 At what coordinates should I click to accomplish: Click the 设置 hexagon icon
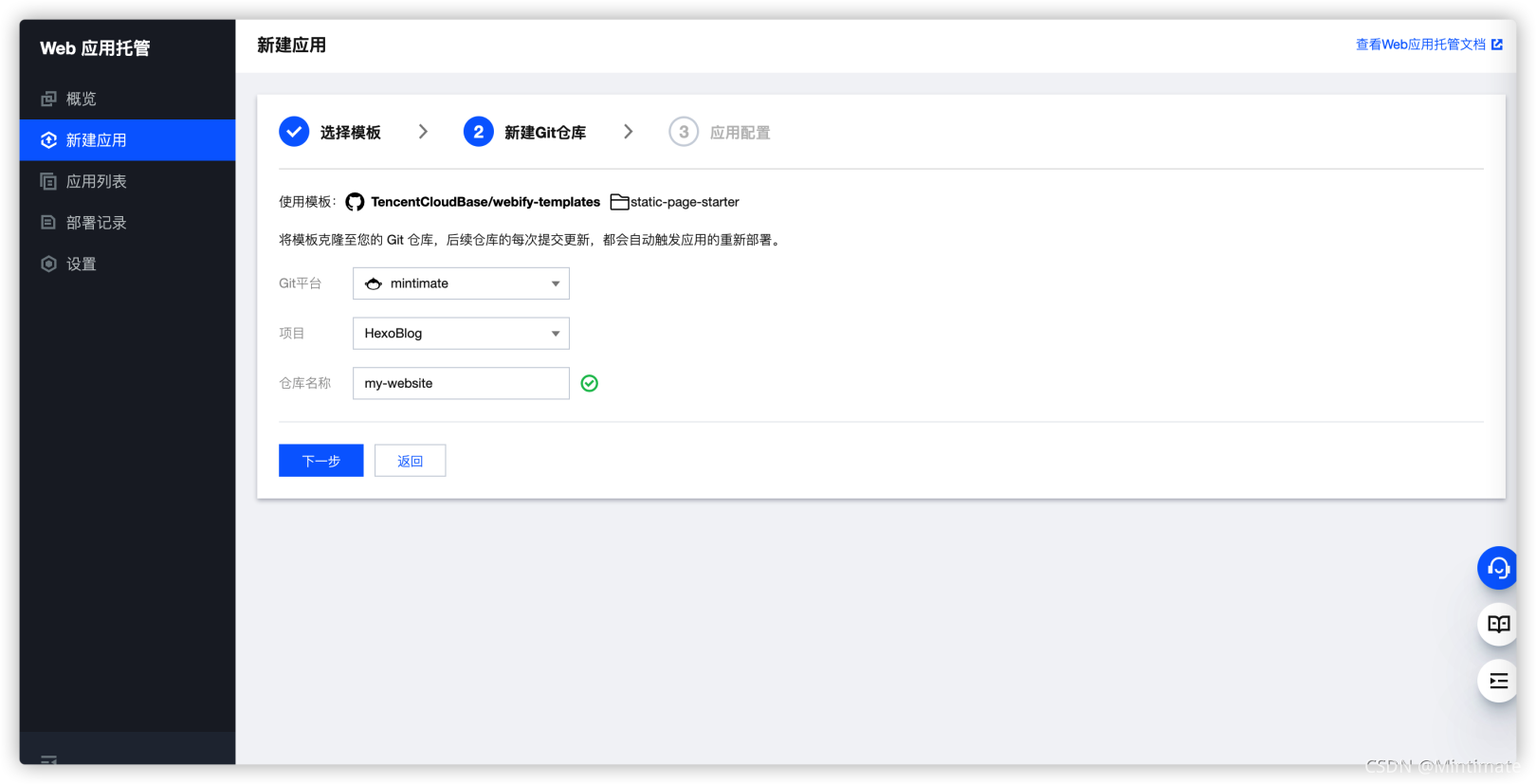[48, 264]
